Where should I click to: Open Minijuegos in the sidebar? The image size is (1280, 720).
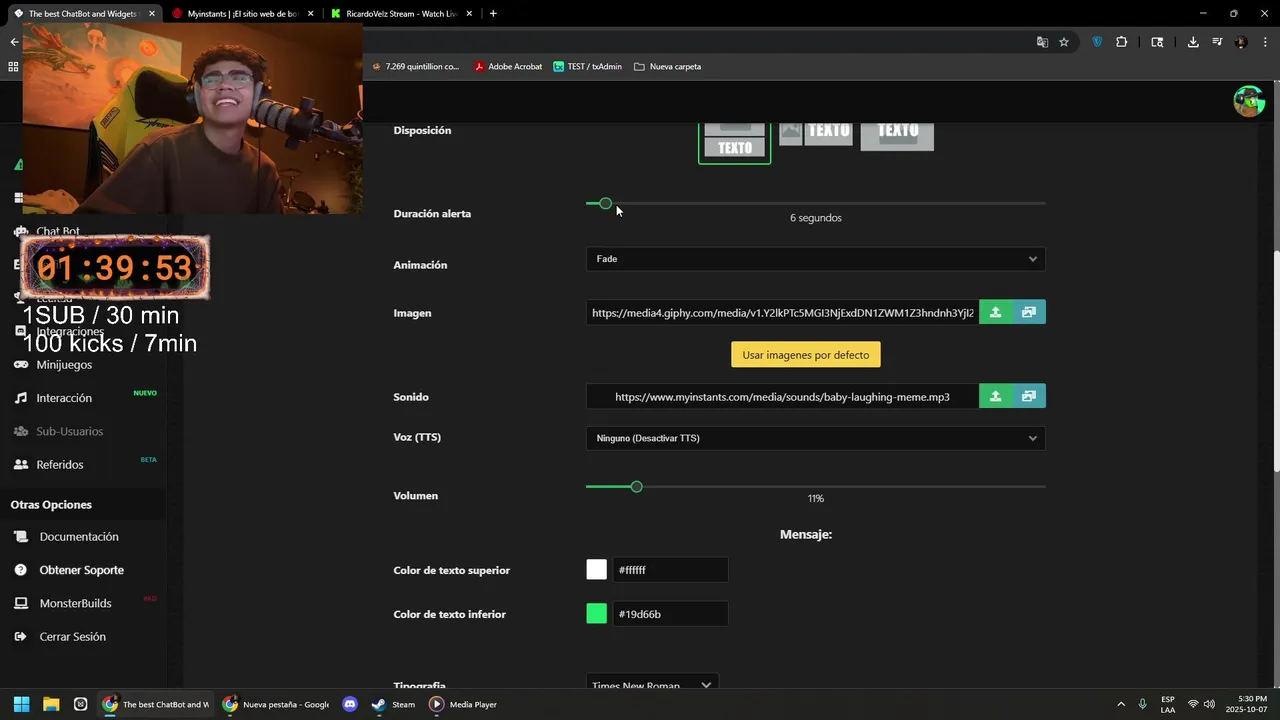tap(64, 365)
